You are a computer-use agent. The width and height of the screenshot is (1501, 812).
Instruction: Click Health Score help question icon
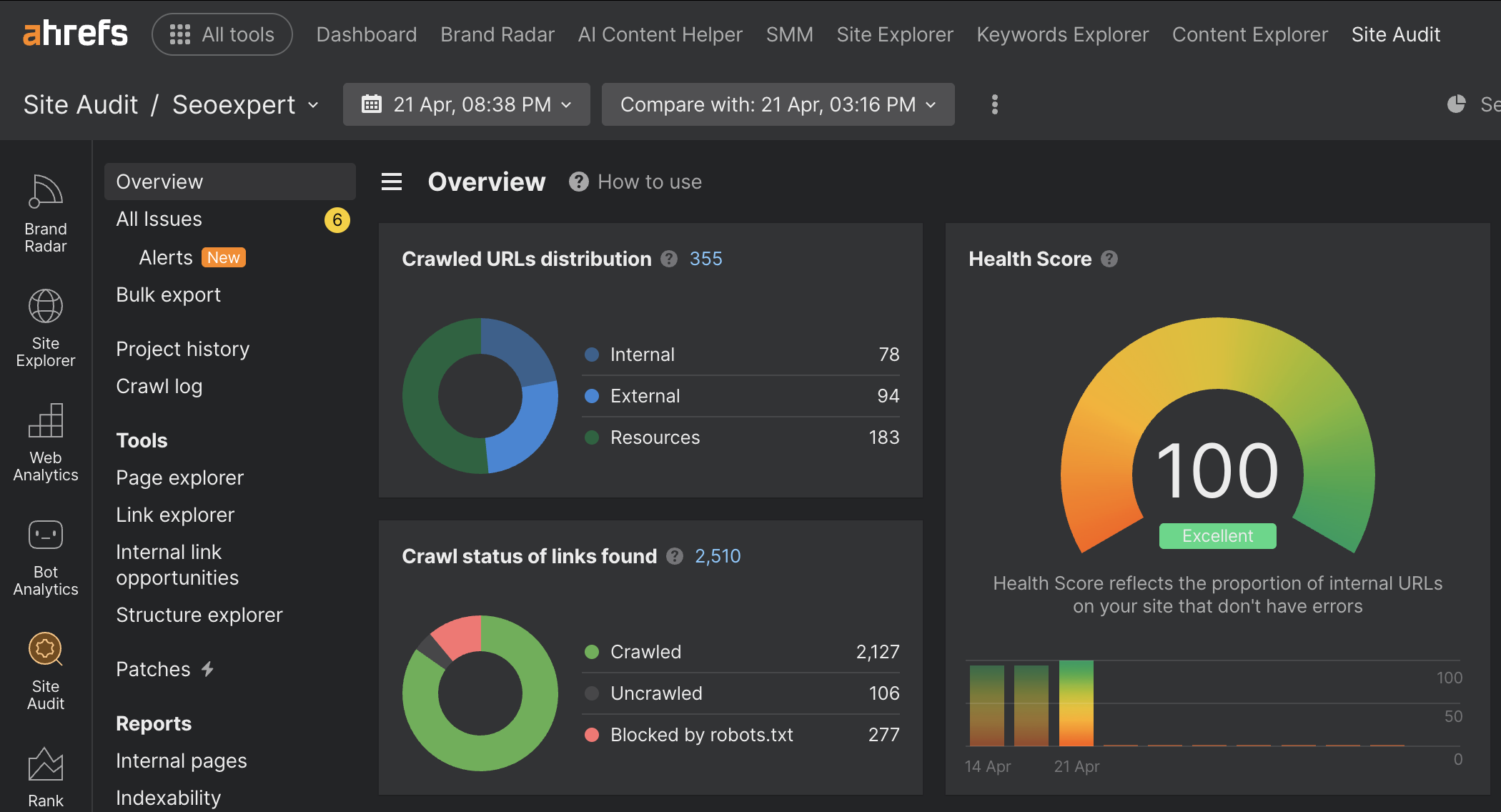tap(1109, 259)
